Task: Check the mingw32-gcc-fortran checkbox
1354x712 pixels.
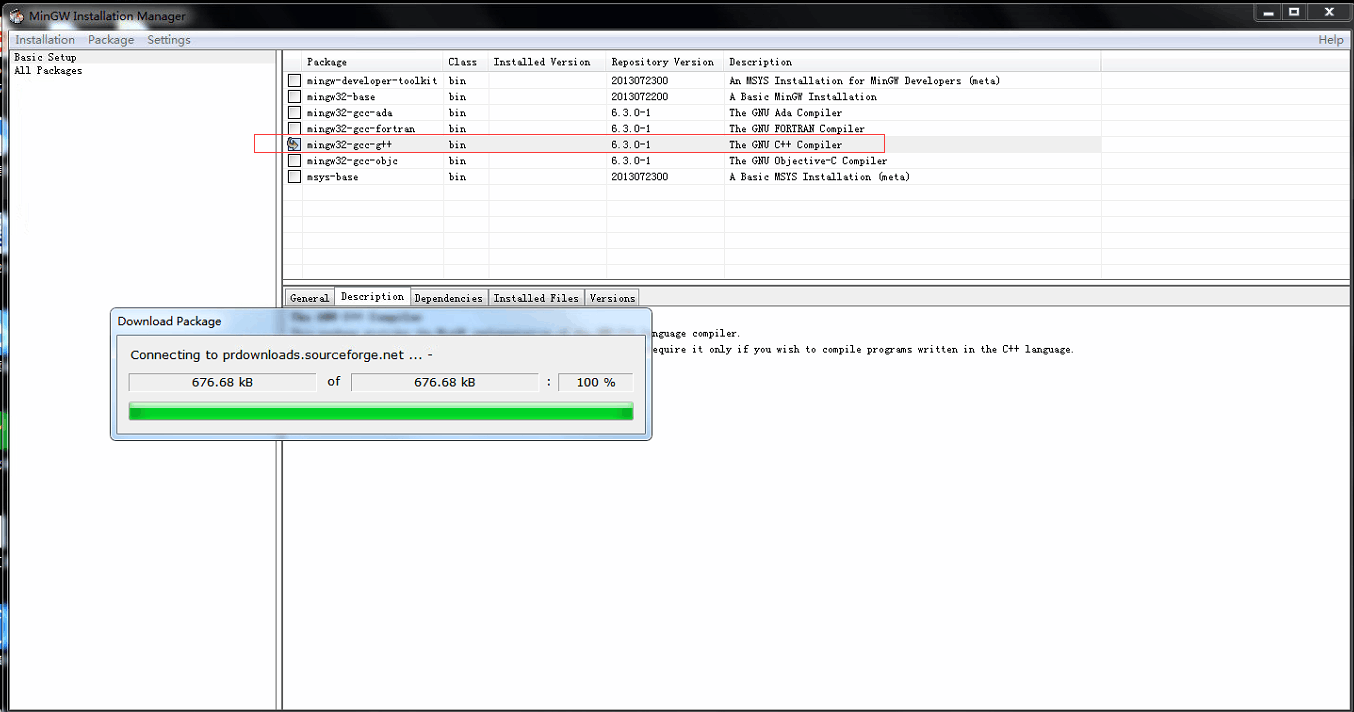Action: pyautogui.click(x=294, y=129)
